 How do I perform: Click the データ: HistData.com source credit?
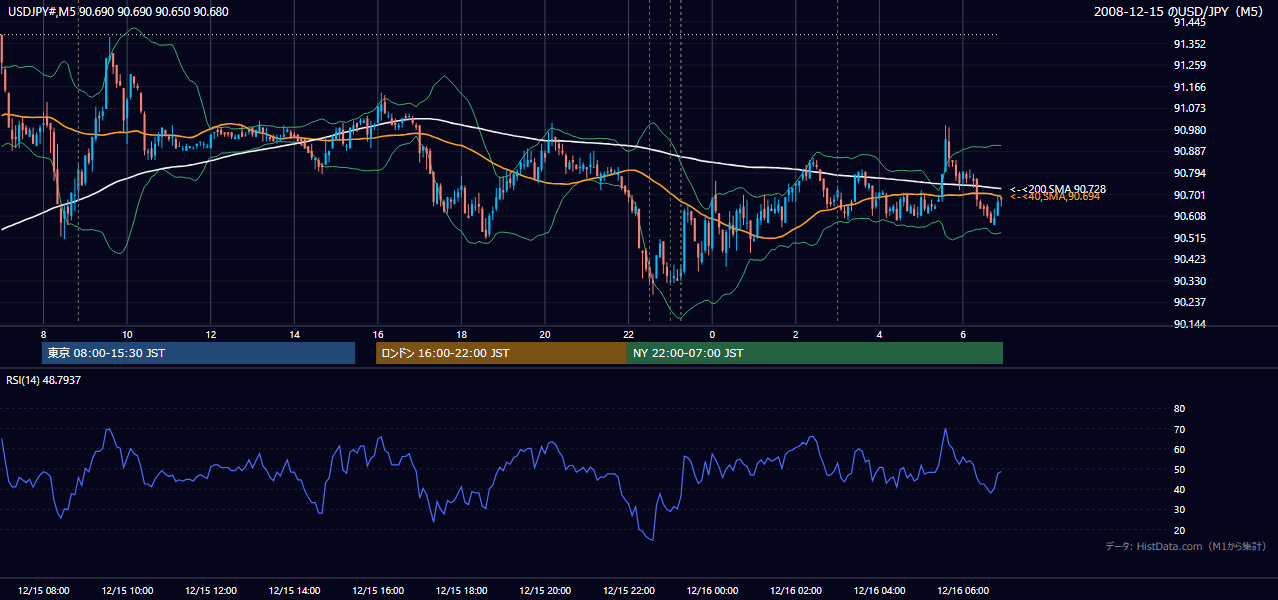point(1186,546)
